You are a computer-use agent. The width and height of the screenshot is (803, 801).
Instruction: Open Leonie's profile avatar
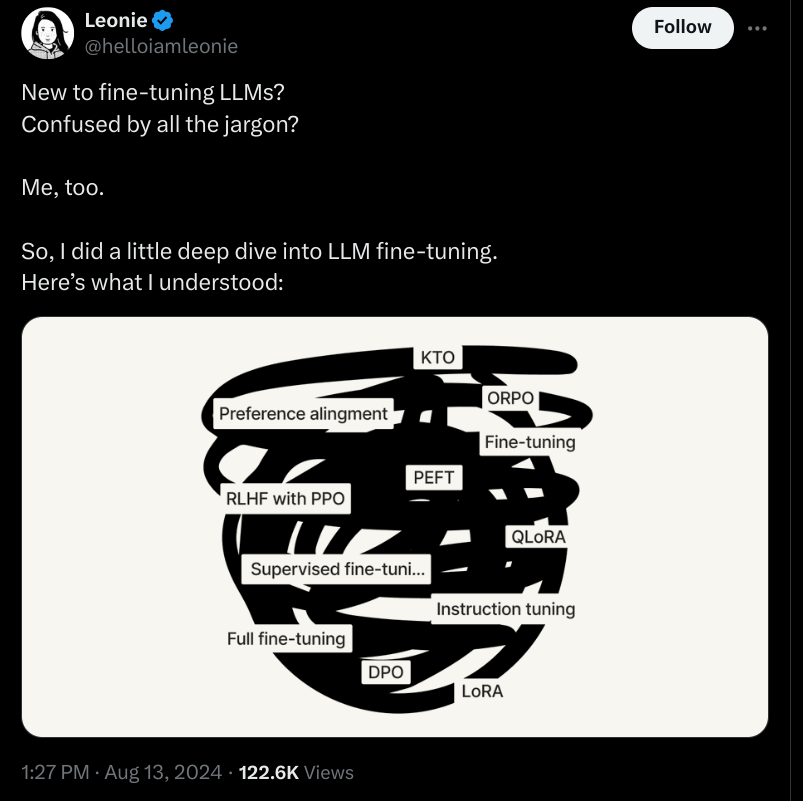[47, 33]
